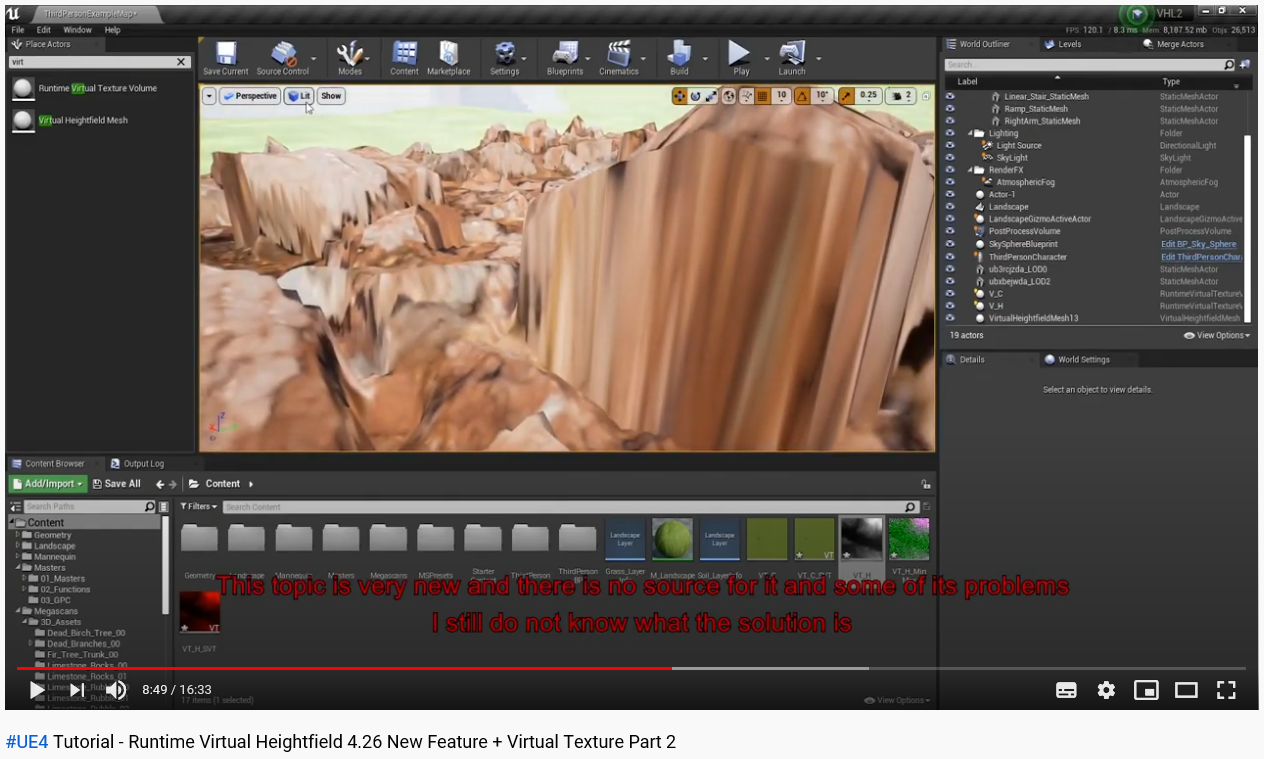
Task: Open the Show dropdown in the viewport
Action: 330,96
